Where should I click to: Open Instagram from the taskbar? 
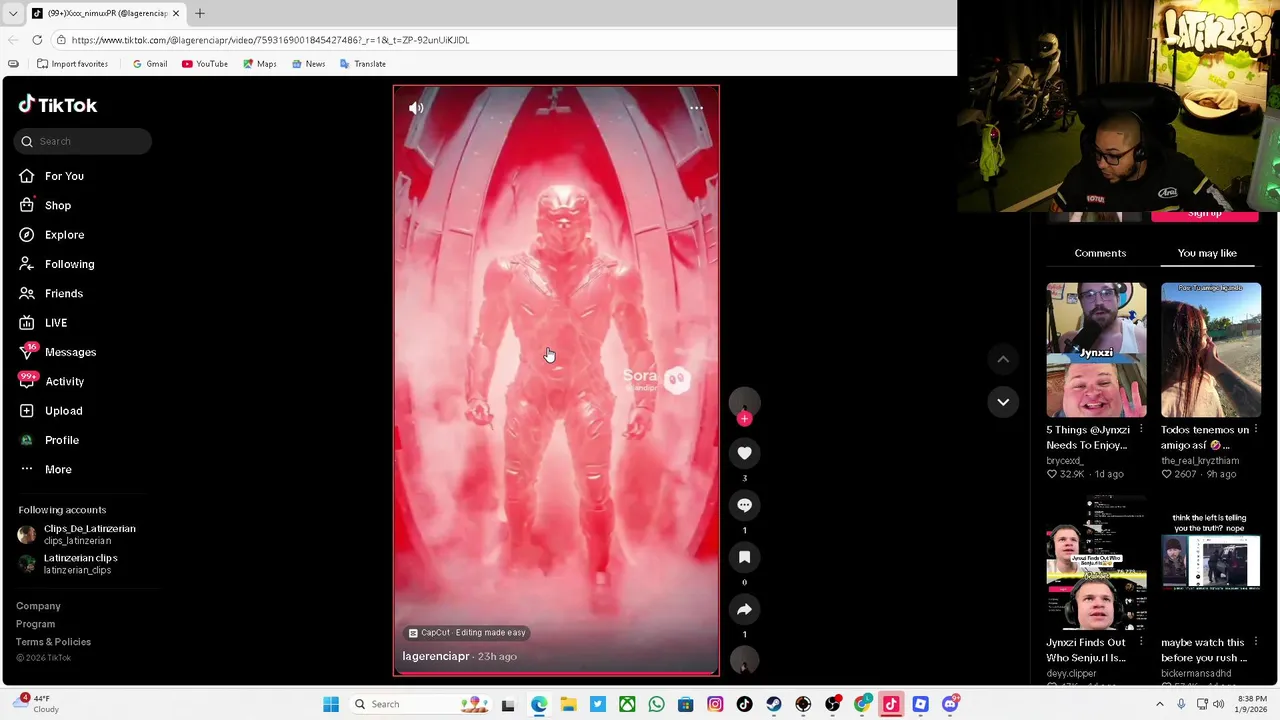click(715, 704)
